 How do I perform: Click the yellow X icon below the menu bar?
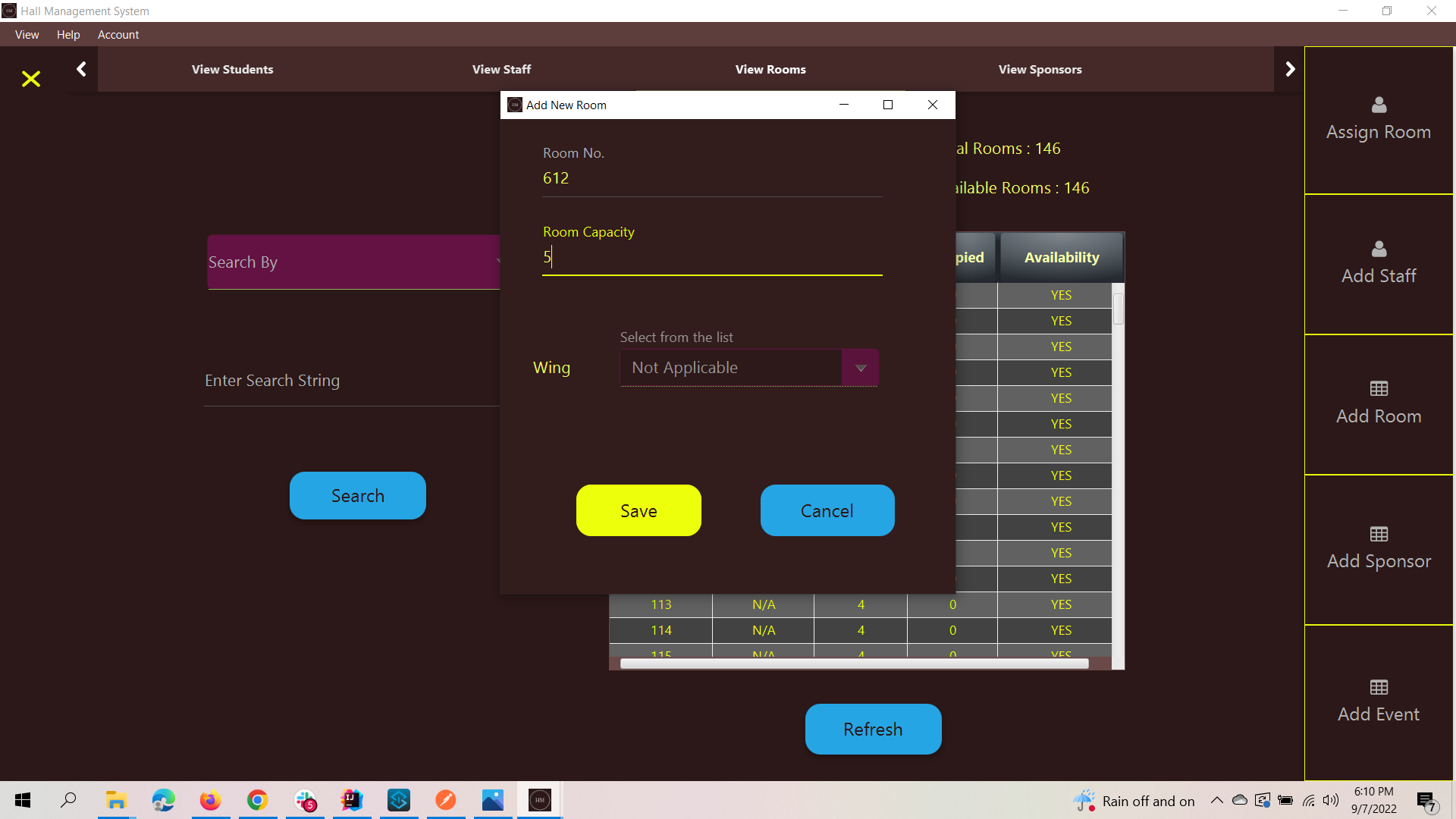[30, 79]
